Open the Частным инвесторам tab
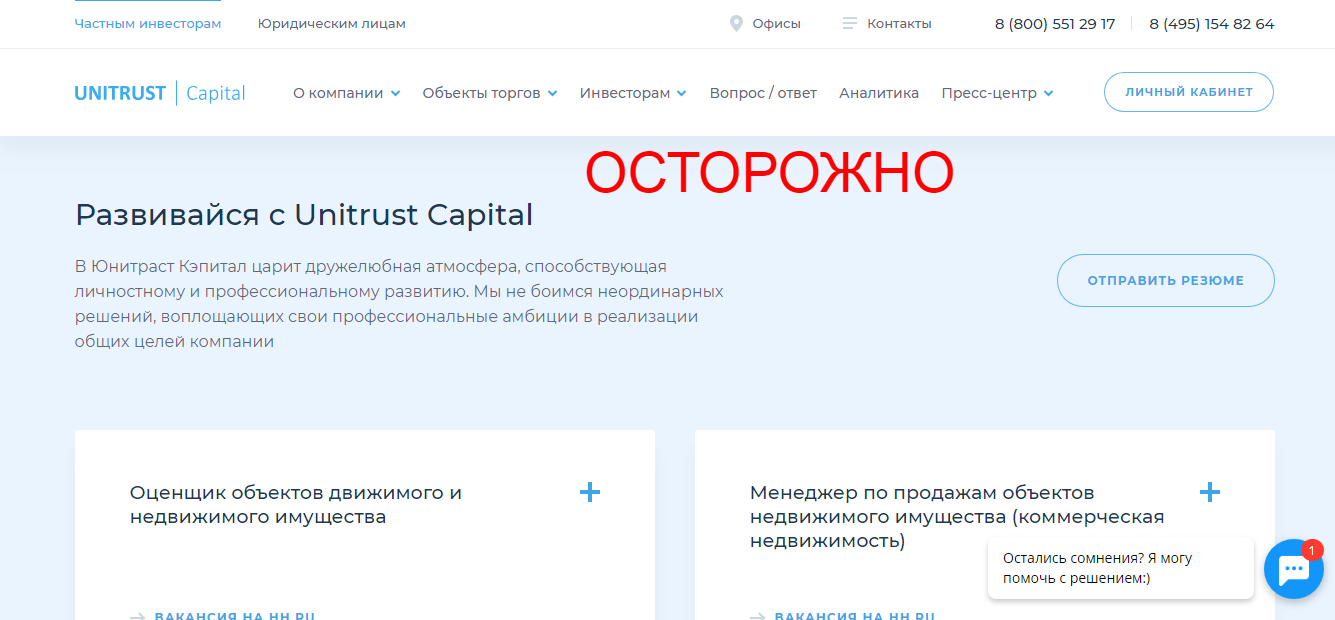 [x=148, y=23]
